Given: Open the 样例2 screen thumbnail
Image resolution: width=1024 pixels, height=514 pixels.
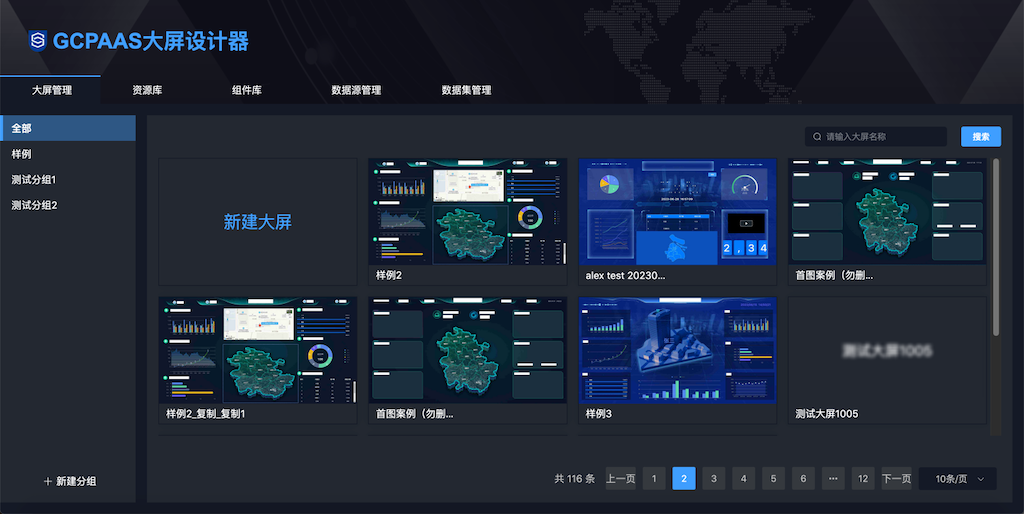Looking at the screenshot, I should [468, 212].
